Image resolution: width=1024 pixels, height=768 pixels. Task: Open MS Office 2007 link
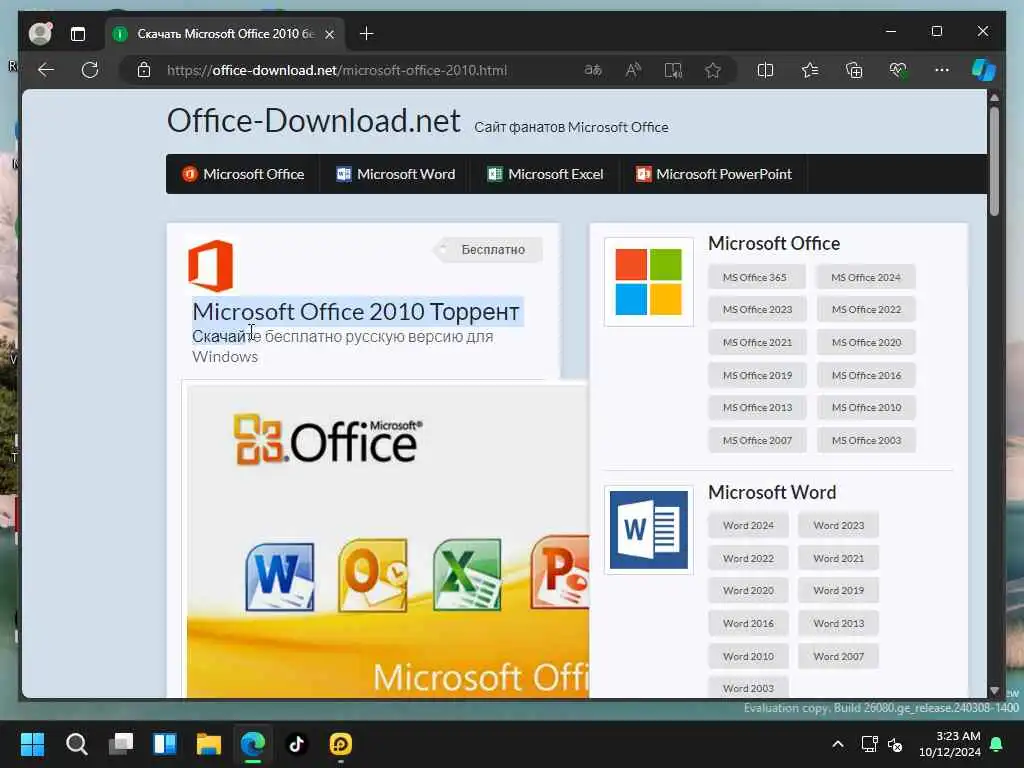758,441
